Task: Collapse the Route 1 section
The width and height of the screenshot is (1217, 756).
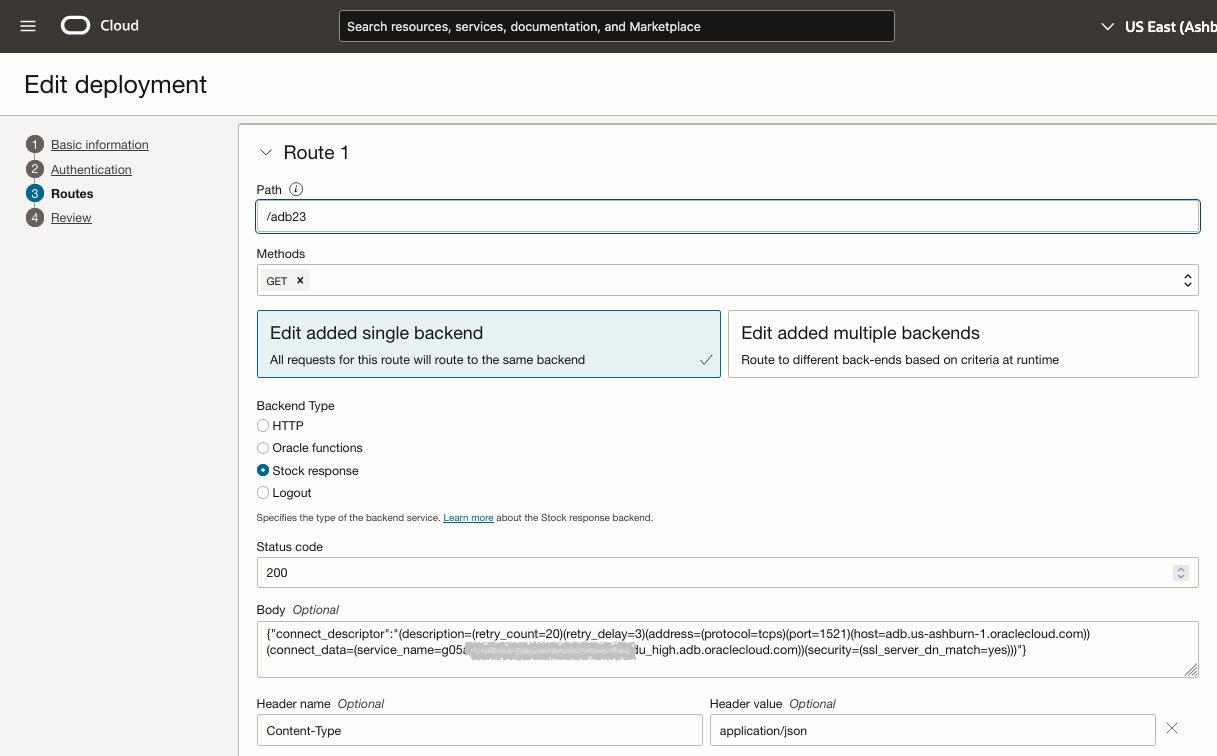Action: pos(265,153)
